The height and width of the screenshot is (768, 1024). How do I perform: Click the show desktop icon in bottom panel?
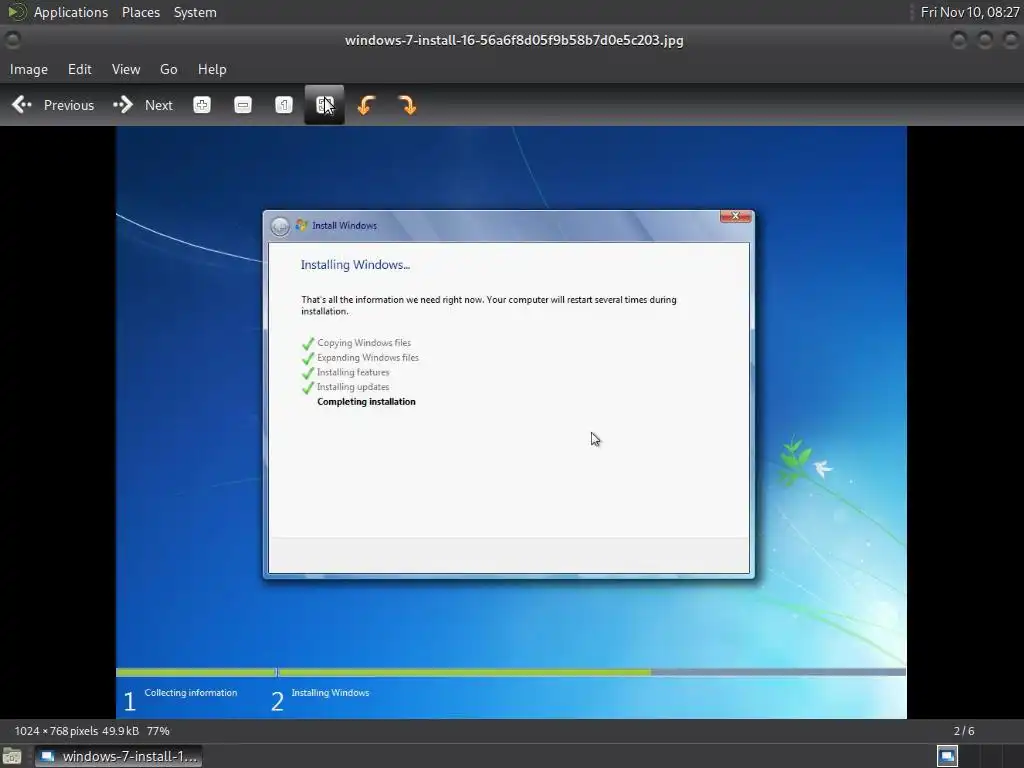coord(12,756)
